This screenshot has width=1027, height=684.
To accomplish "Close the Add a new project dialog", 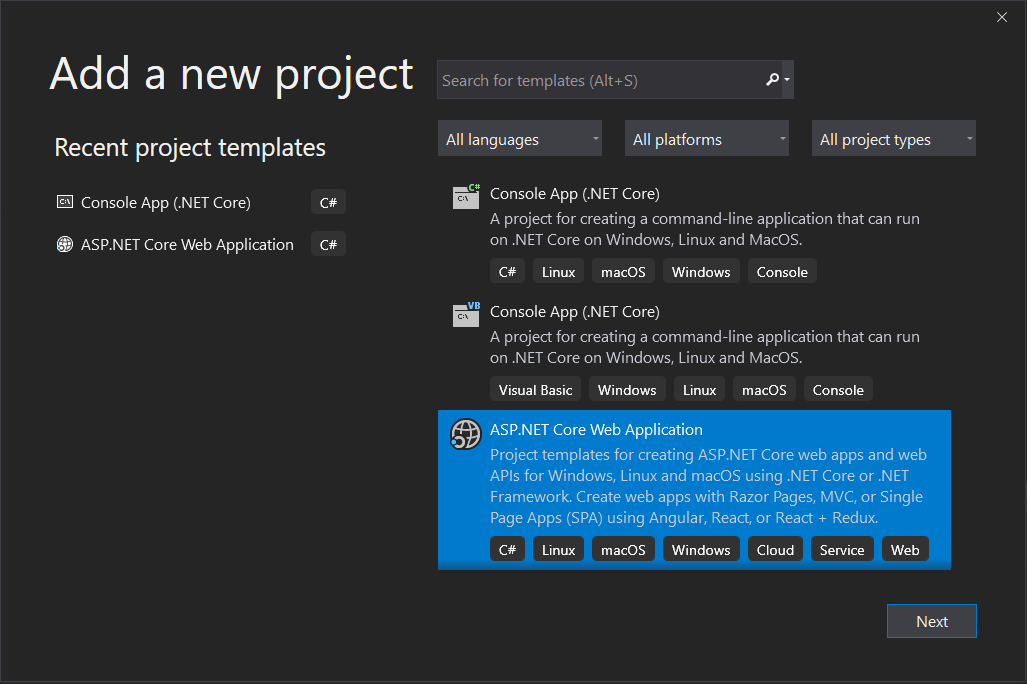I will click(1001, 17).
